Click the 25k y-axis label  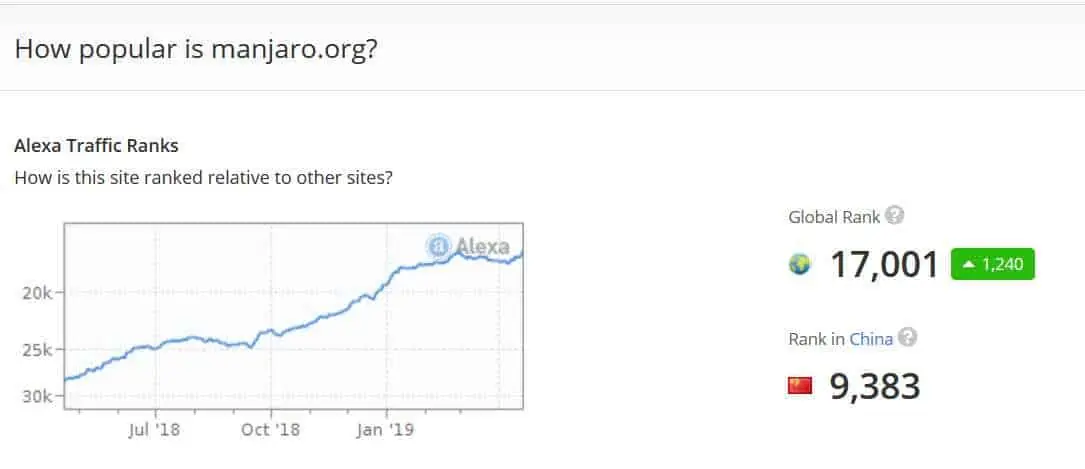[37, 350]
